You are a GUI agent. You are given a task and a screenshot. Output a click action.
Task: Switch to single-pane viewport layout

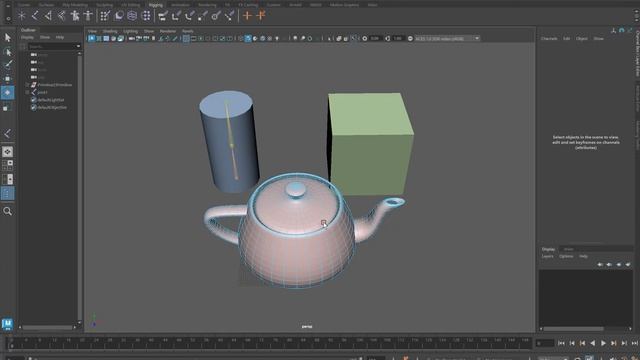pos(7,152)
